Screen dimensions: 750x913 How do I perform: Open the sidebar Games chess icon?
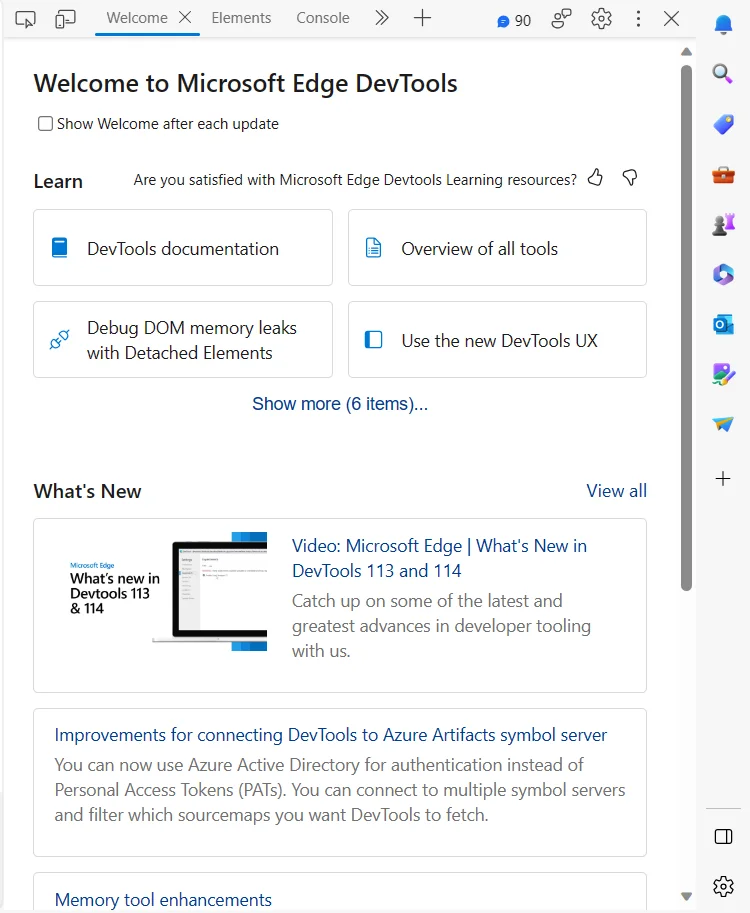pyautogui.click(x=723, y=224)
